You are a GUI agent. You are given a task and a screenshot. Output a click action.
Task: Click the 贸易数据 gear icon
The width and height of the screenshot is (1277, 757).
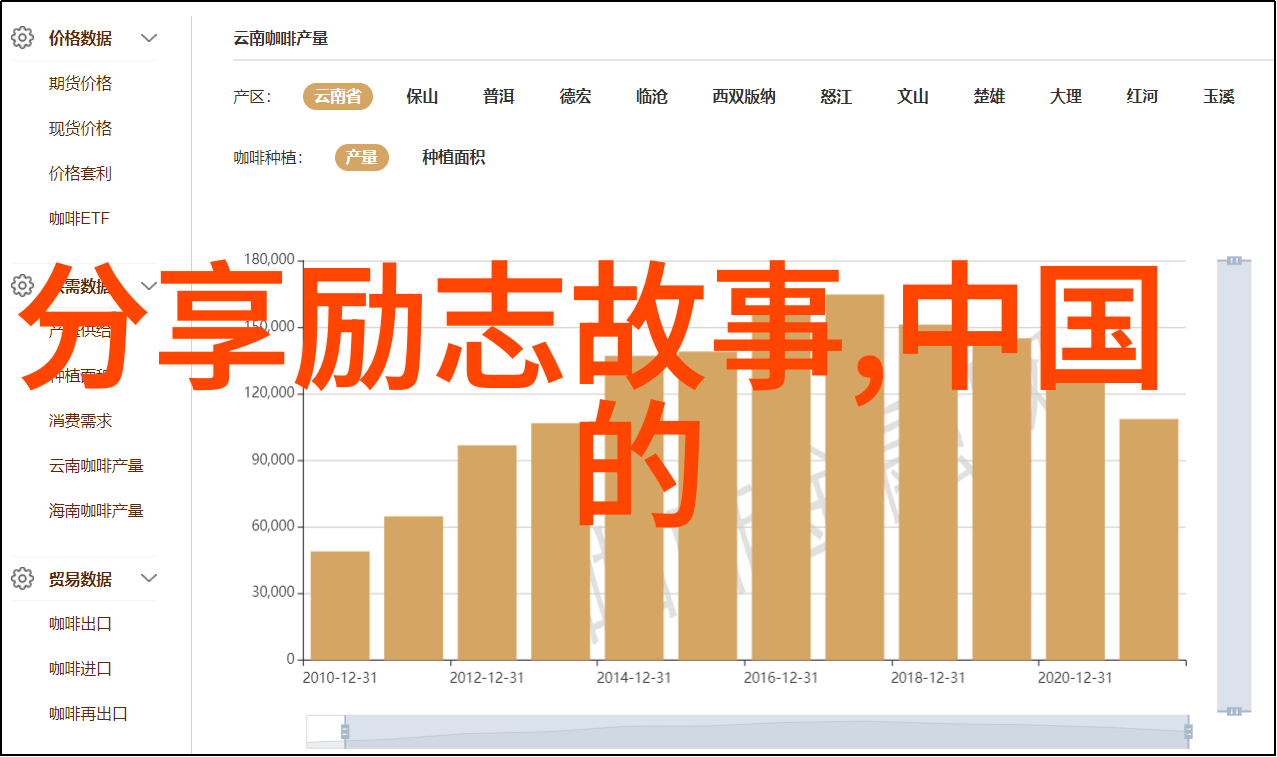coord(22,579)
